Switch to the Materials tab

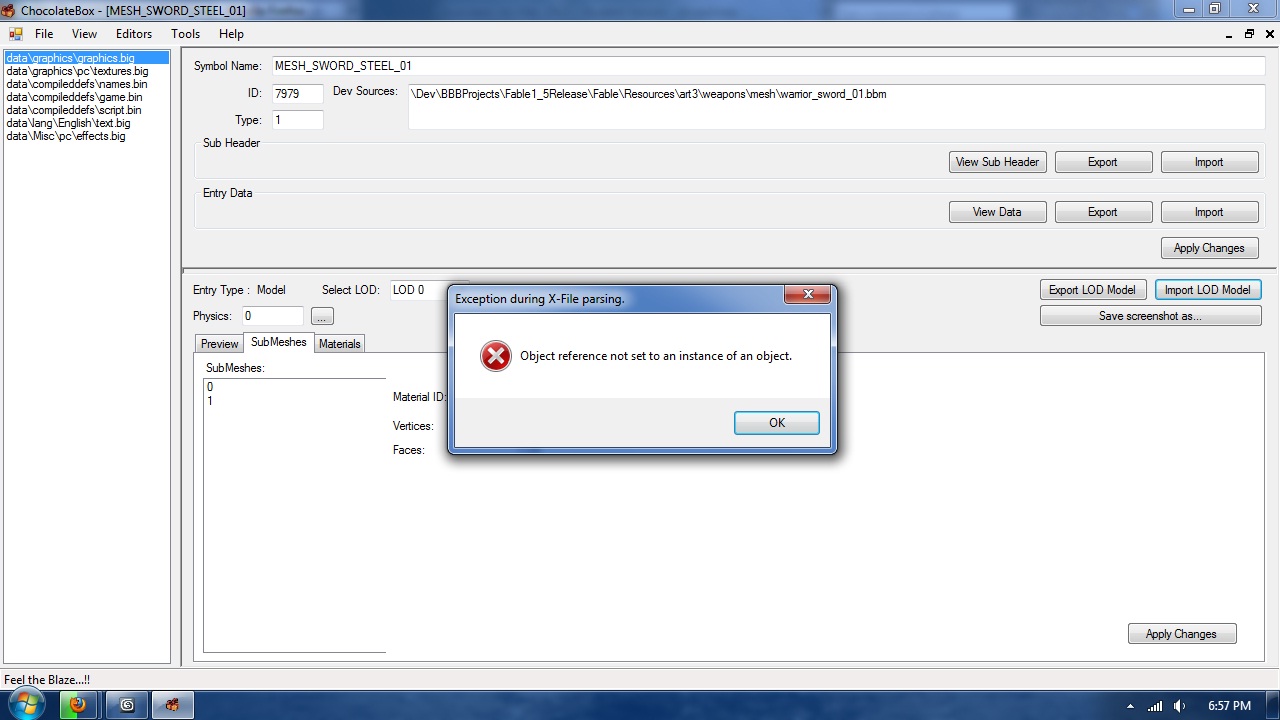coord(340,343)
